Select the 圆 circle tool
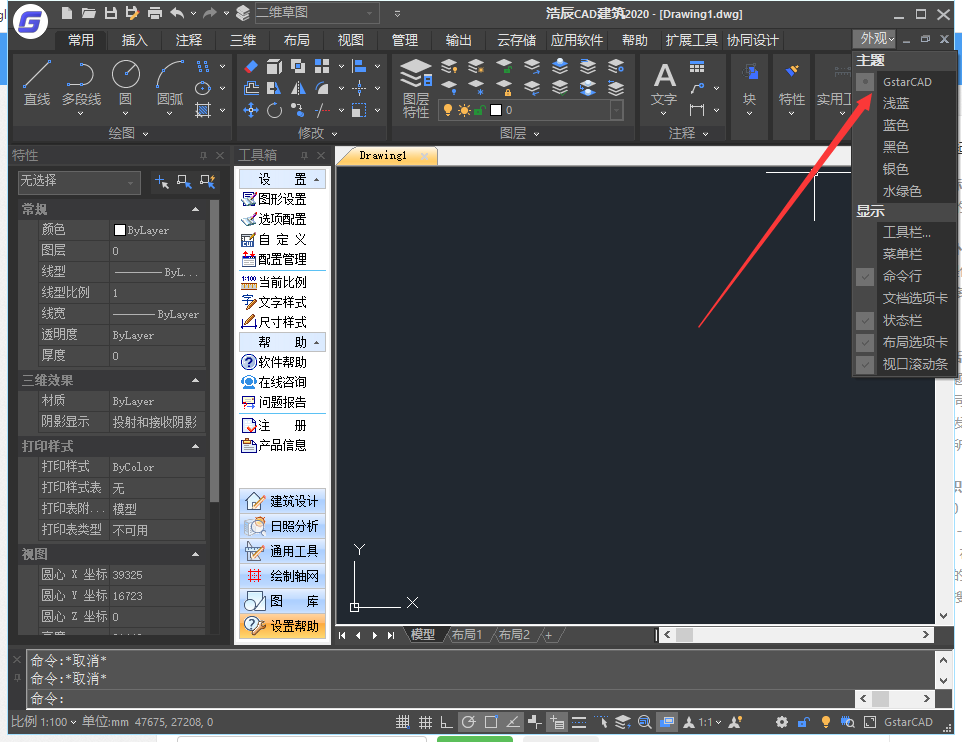Image resolution: width=962 pixels, height=742 pixels. point(125,82)
